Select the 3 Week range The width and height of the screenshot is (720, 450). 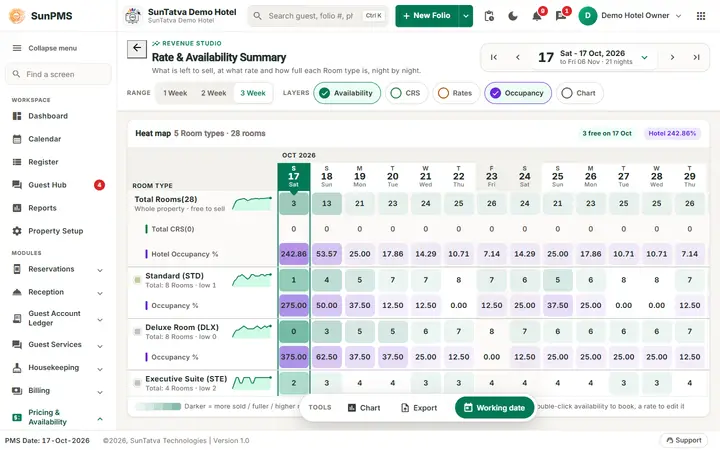tap(253, 93)
